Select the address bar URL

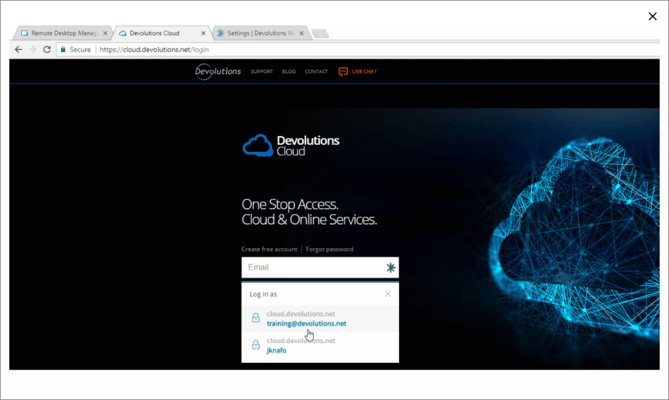(x=154, y=49)
